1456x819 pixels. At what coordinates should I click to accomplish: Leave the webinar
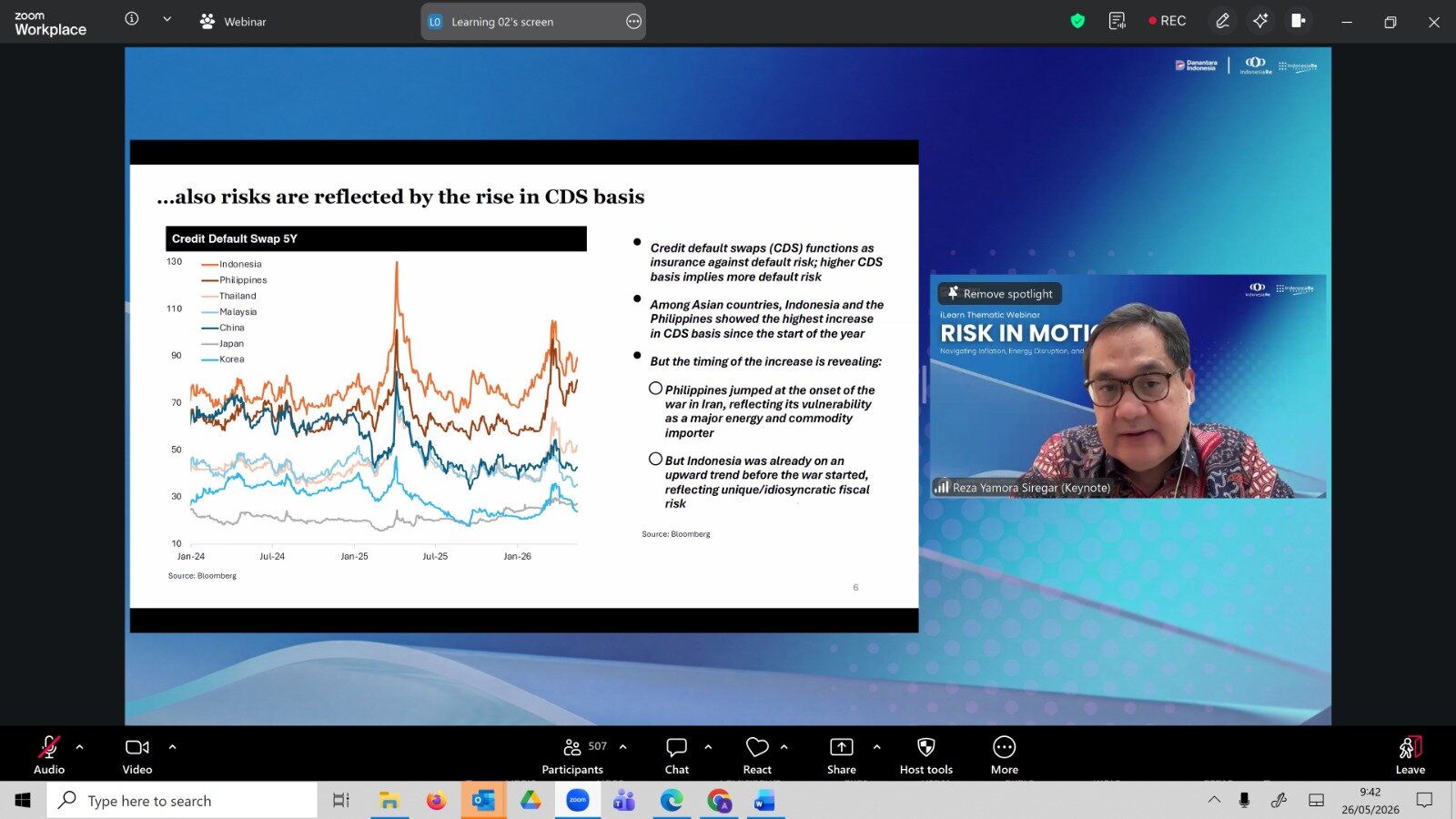click(1410, 756)
